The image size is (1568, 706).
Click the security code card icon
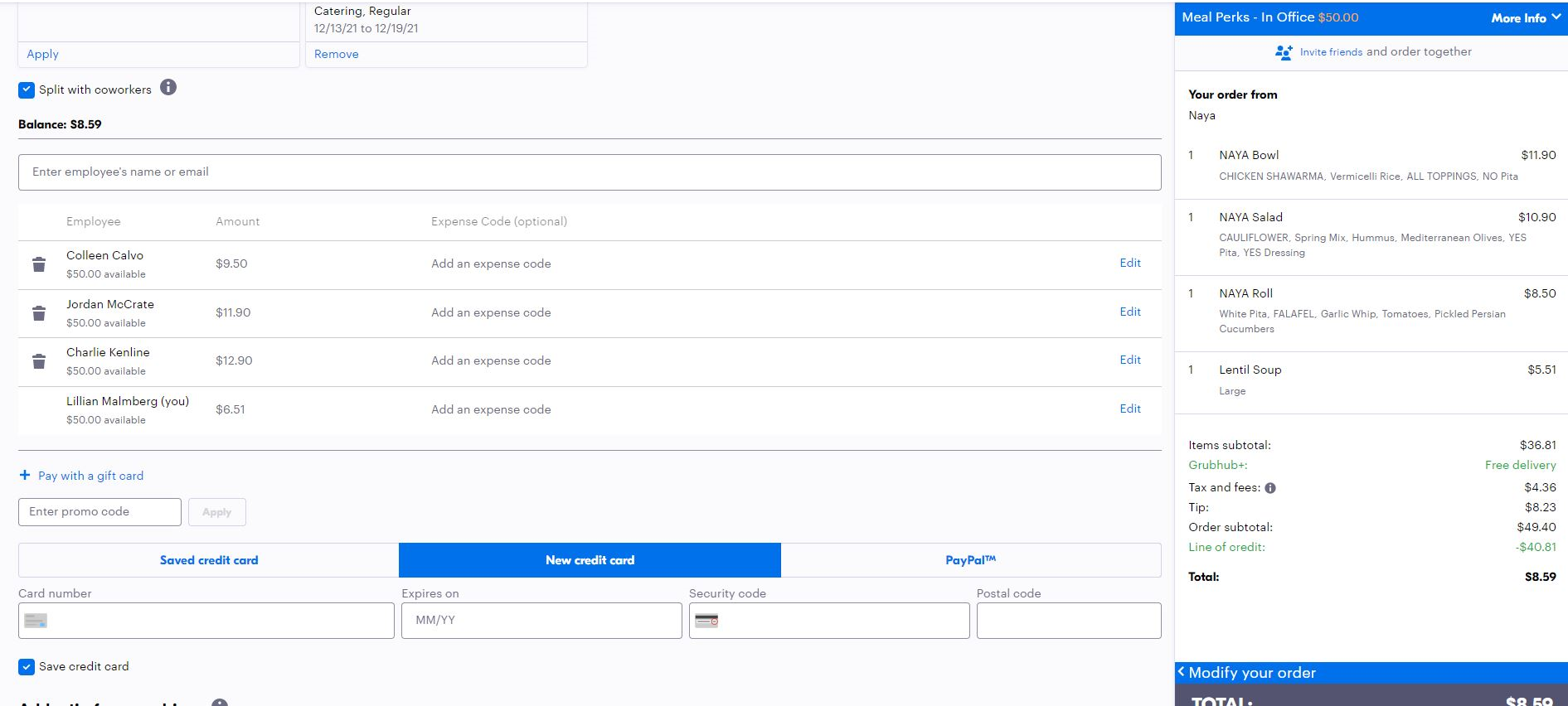tap(706, 621)
